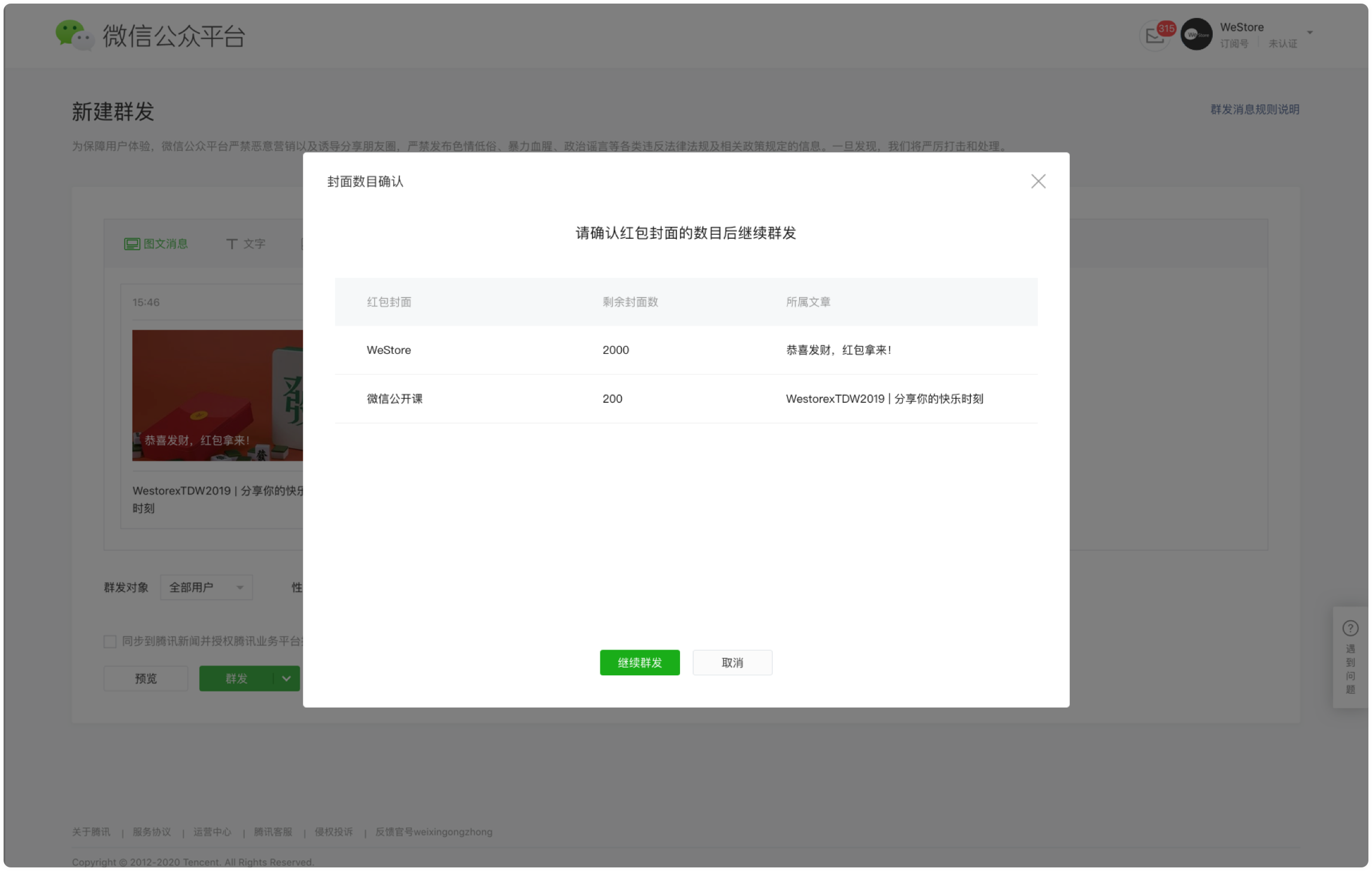
Task: Close the 封面数目确认 dialog
Action: [1038, 181]
